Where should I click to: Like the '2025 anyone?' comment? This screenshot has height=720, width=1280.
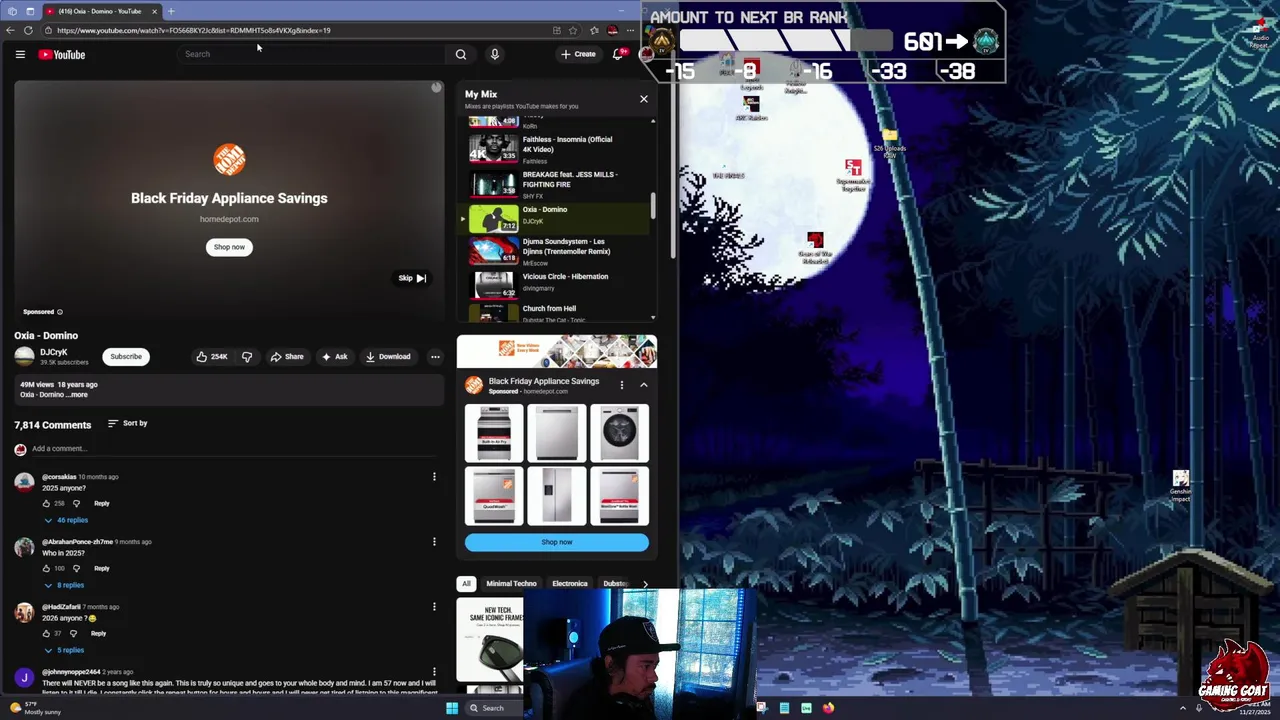pos(46,503)
